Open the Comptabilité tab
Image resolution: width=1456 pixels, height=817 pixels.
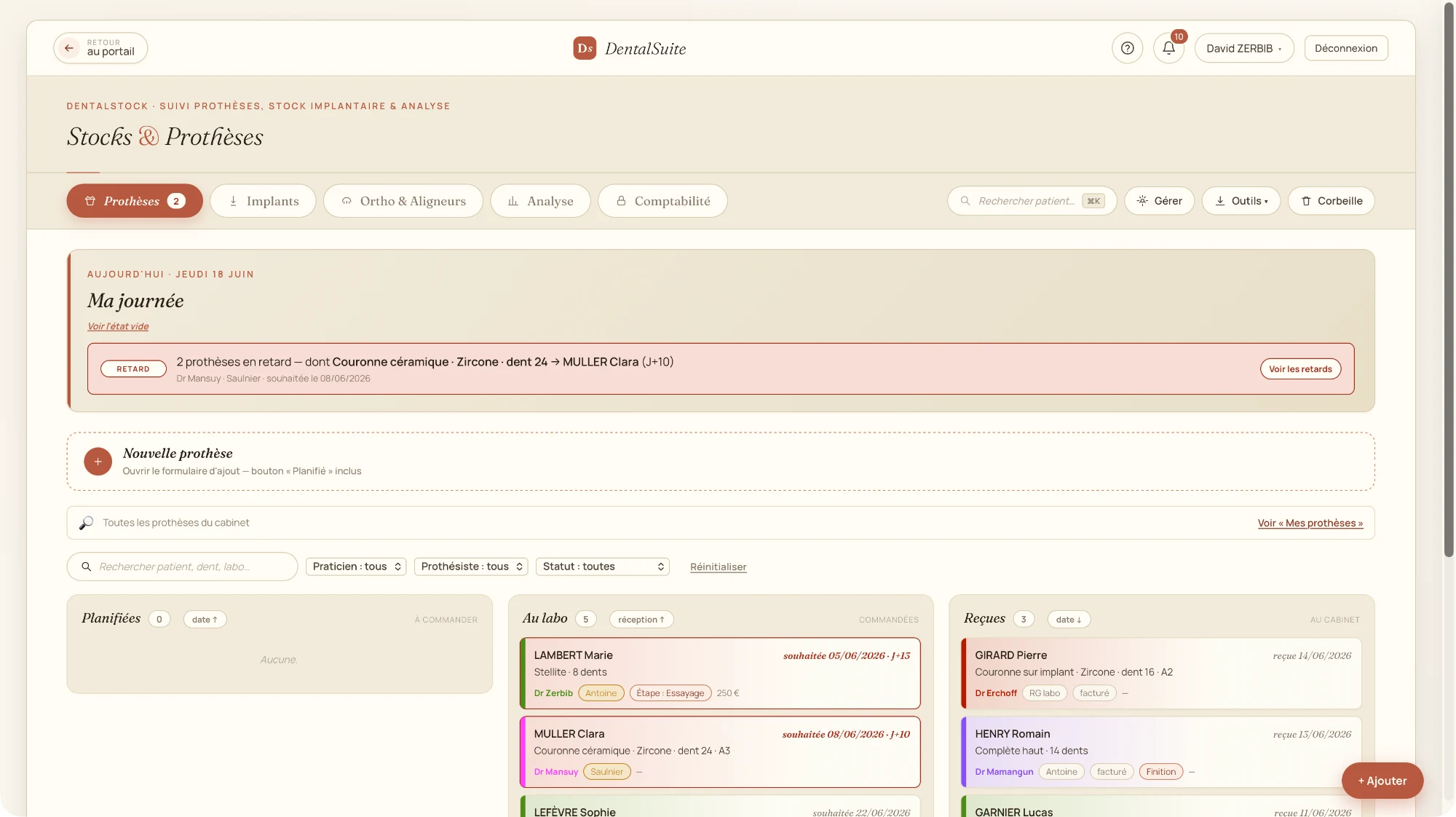pyautogui.click(x=662, y=201)
